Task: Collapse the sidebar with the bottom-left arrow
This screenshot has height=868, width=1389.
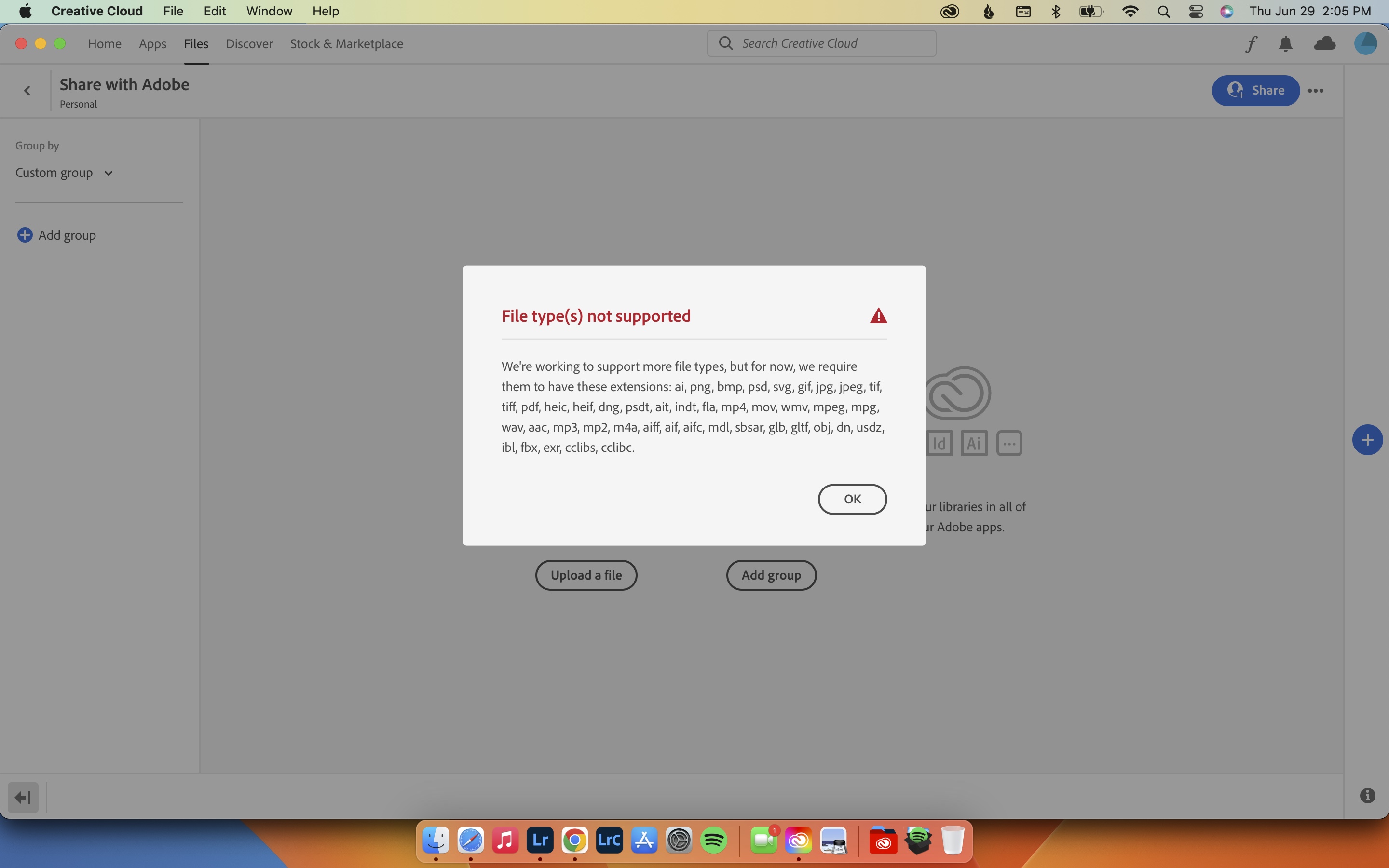Action: [x=23, y=797]
